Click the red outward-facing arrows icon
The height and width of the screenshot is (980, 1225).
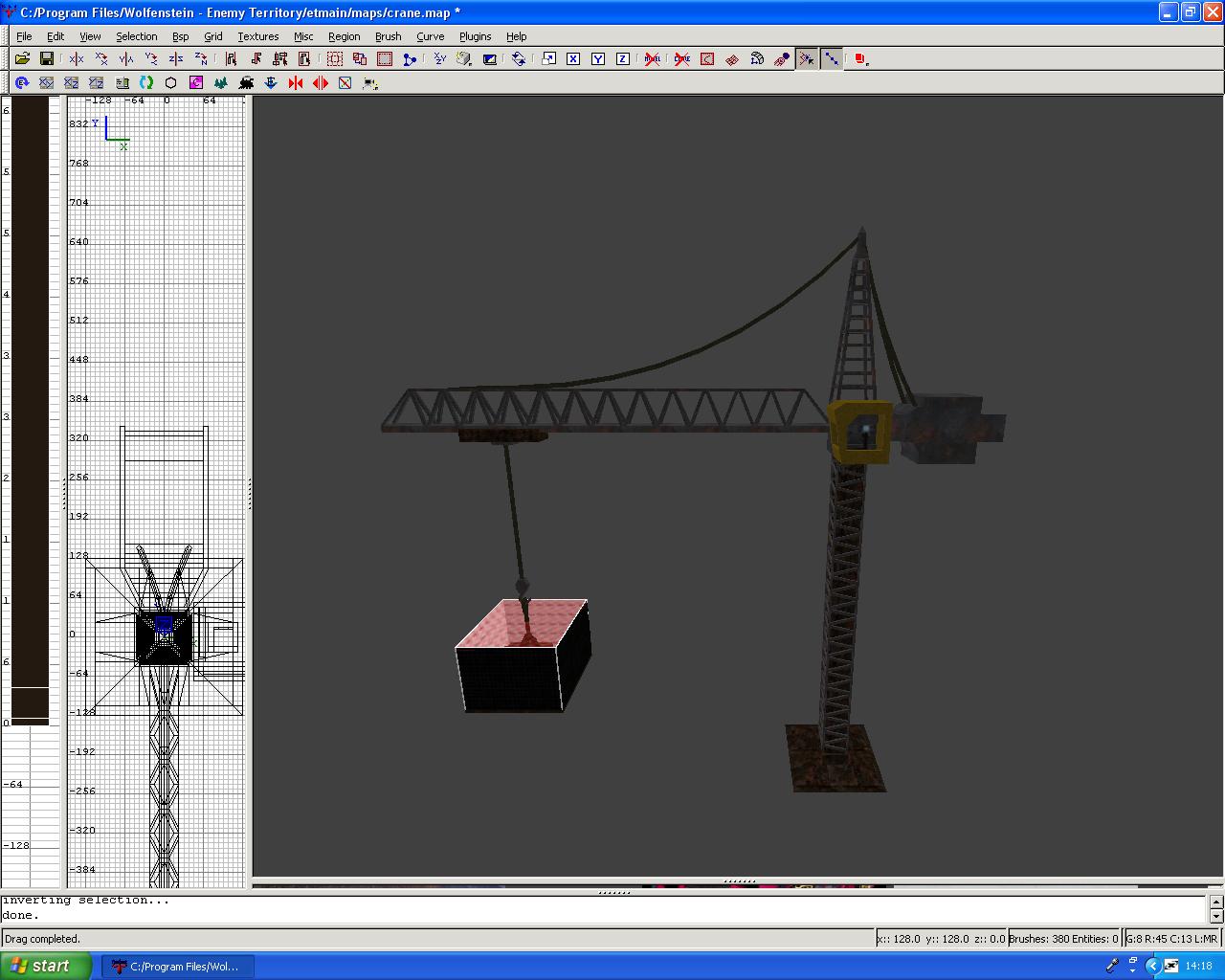[x=321, y=83]
